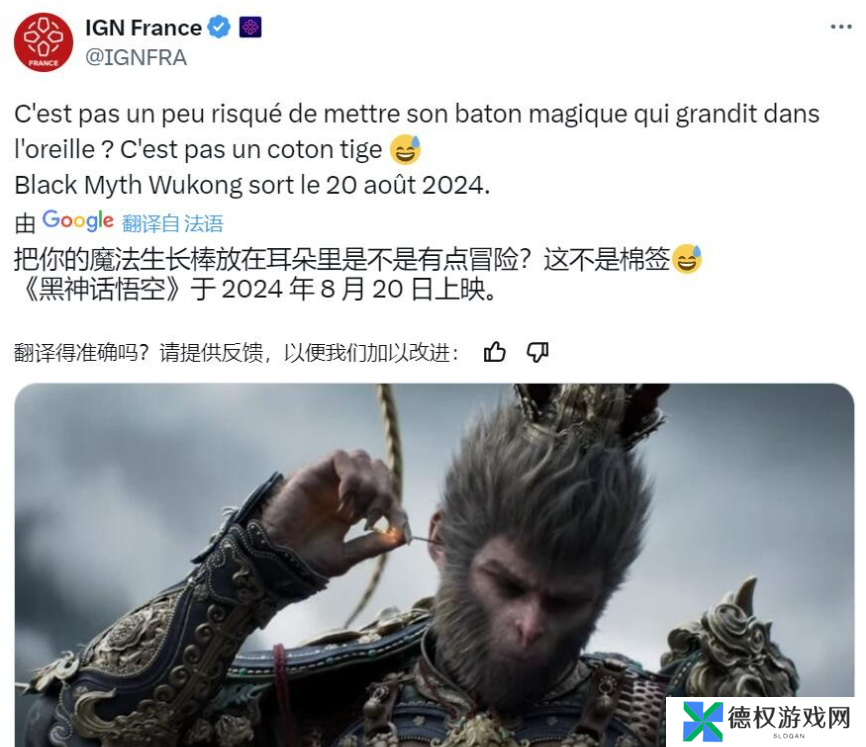Viewport: 866px width, 747px height.
Task: Open the @IGNFRA handle link
Action: point(136,57)
